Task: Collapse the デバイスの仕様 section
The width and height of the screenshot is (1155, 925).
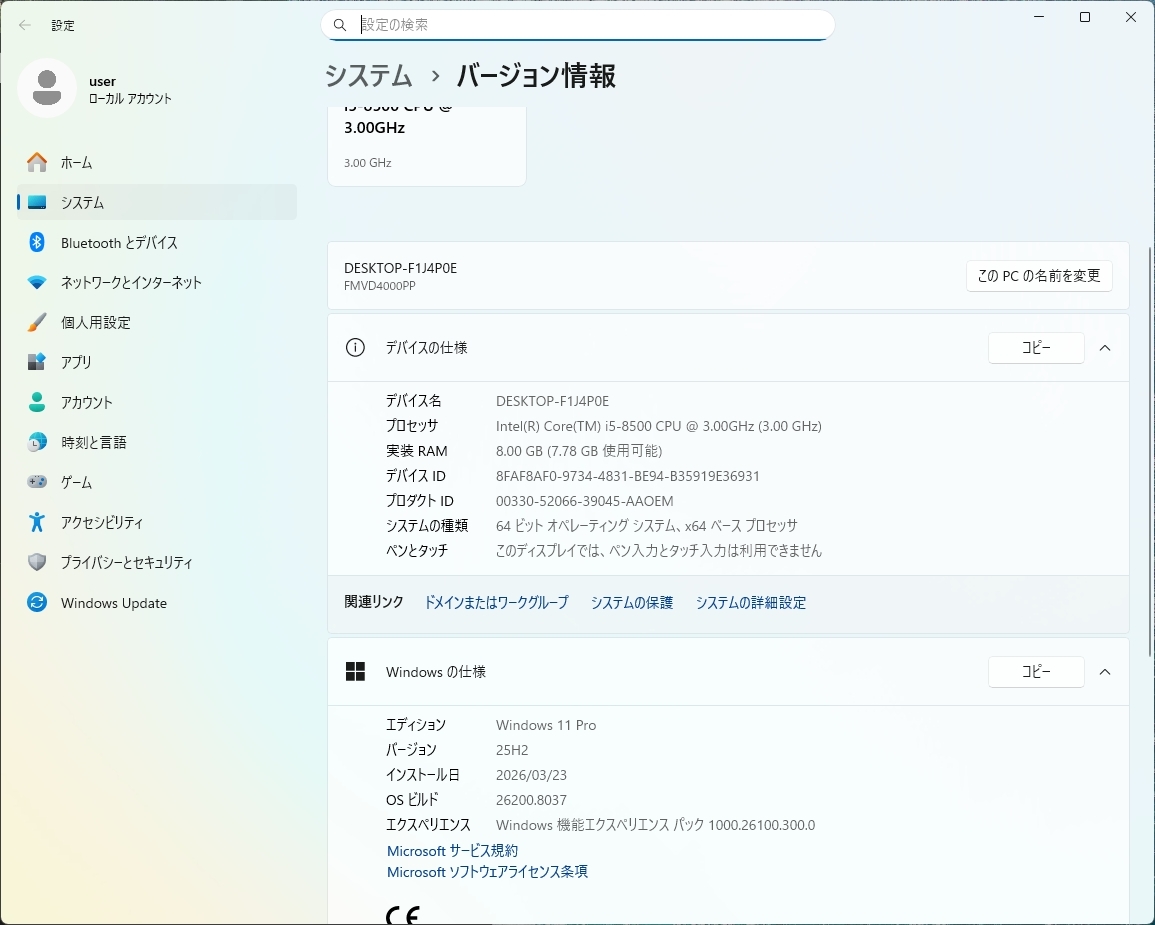Action: (1105, 348)
